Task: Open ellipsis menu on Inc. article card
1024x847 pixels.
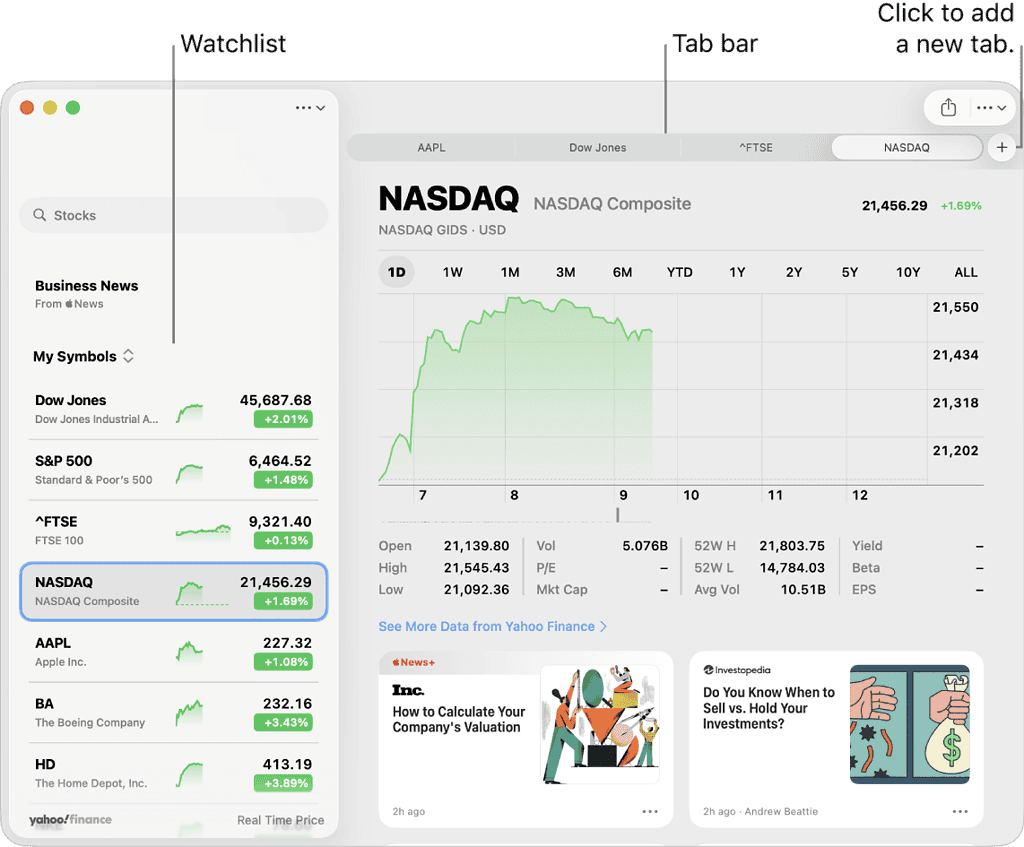Action: tap(650, 811)
